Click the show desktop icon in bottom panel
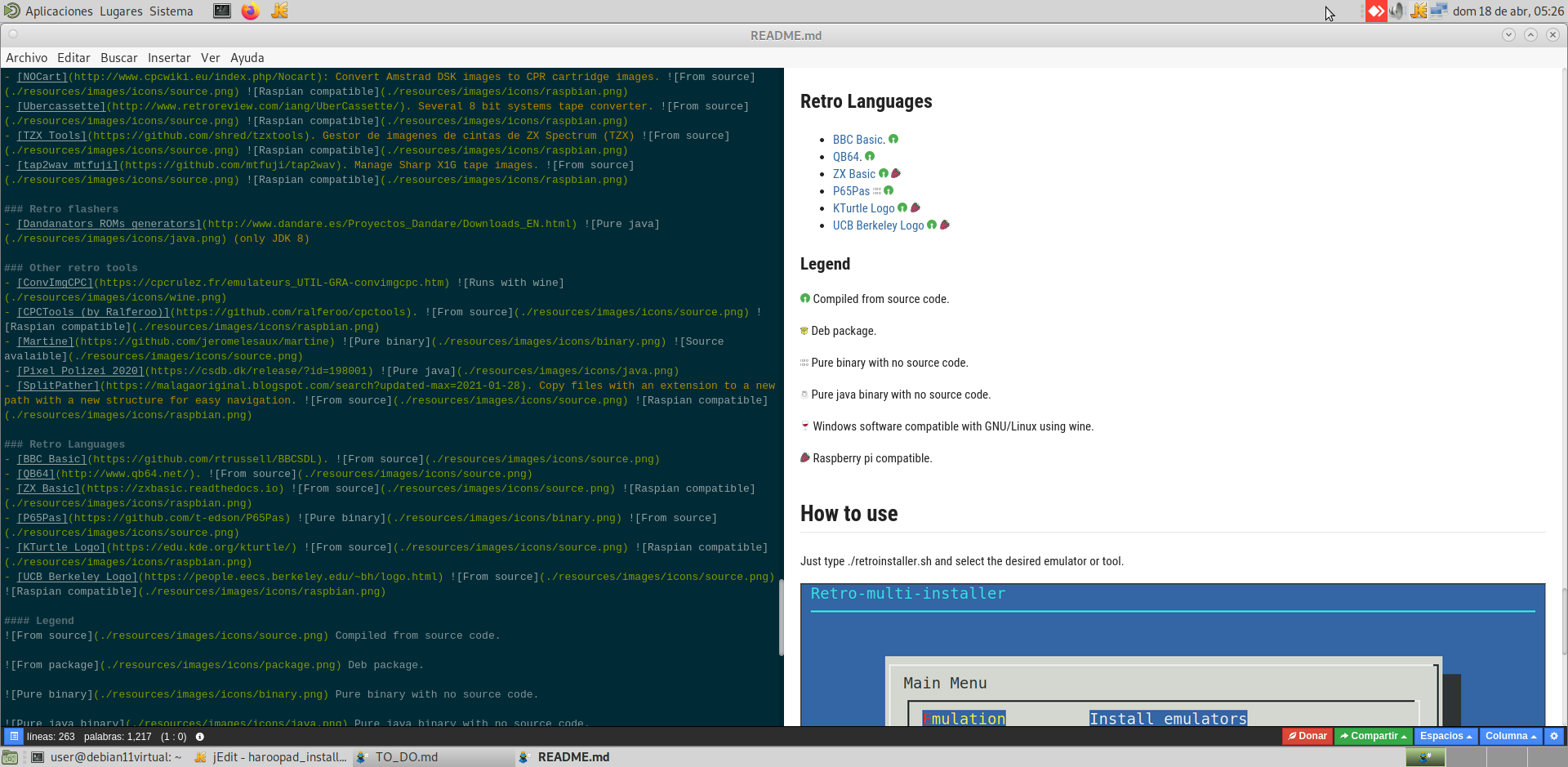The height and width of the screenshot is (767, 1568). pyautogui.click(x=10, y=757)
